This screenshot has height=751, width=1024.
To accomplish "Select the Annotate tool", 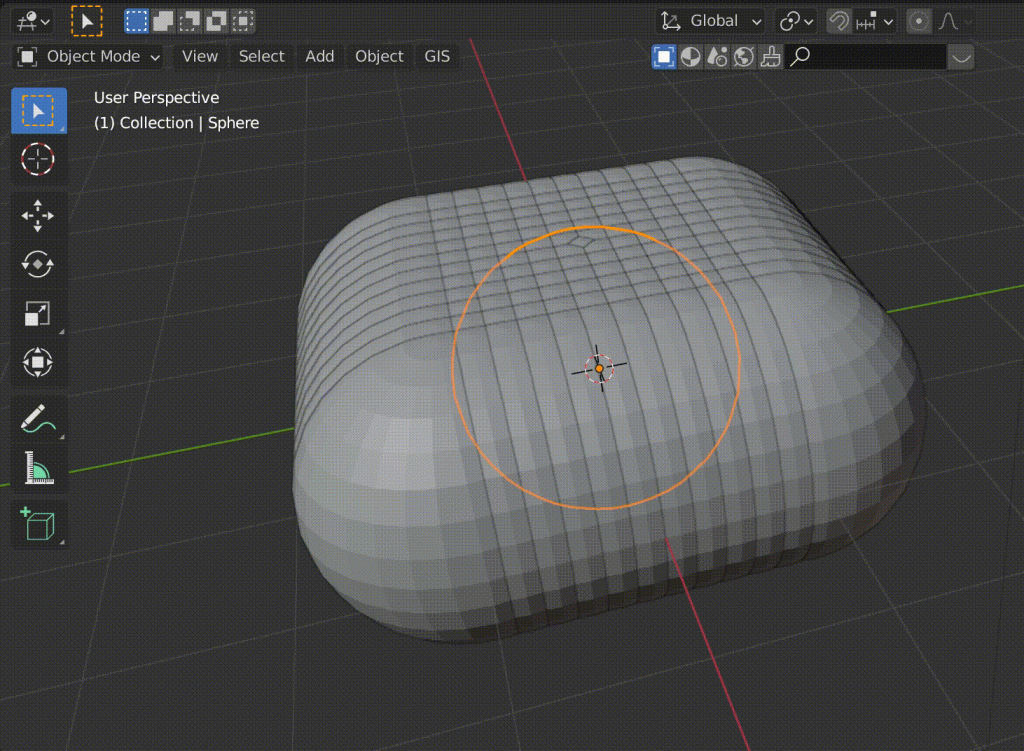I will (38, 418).
